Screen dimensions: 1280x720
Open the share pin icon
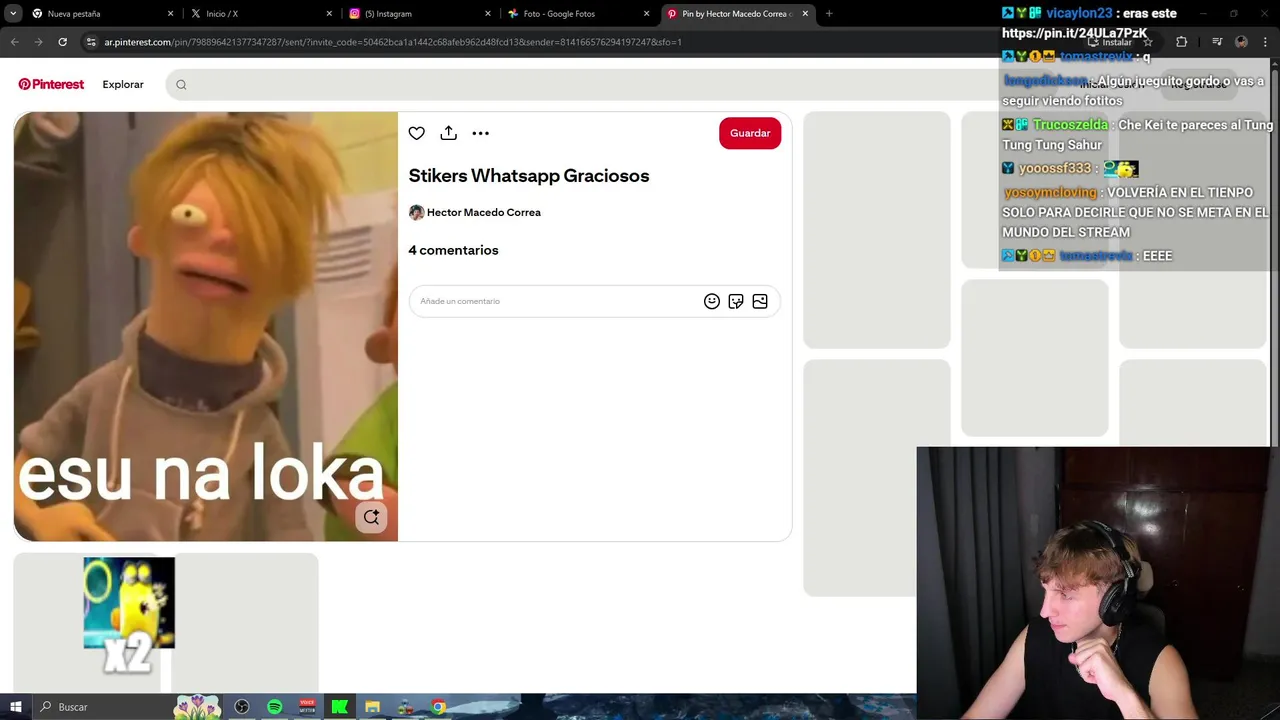coord(449,133)
